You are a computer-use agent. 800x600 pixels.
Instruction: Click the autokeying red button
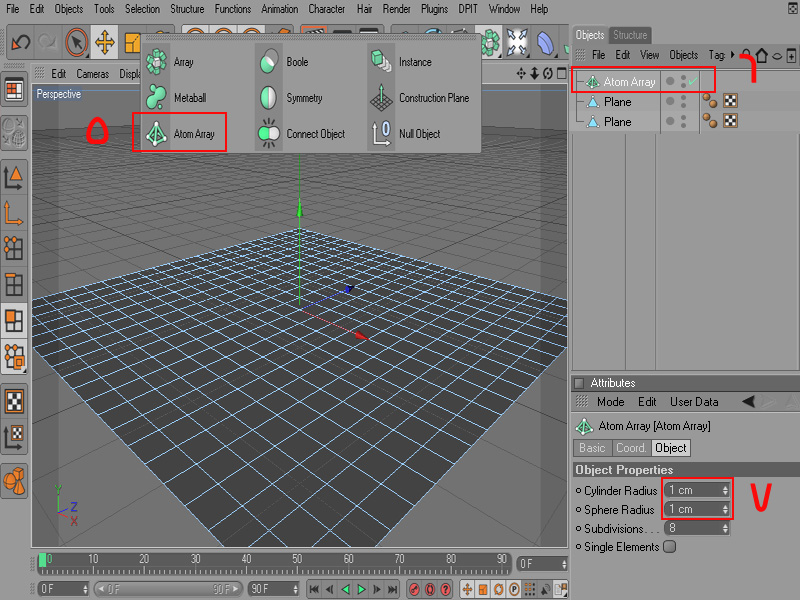point(430,589)
